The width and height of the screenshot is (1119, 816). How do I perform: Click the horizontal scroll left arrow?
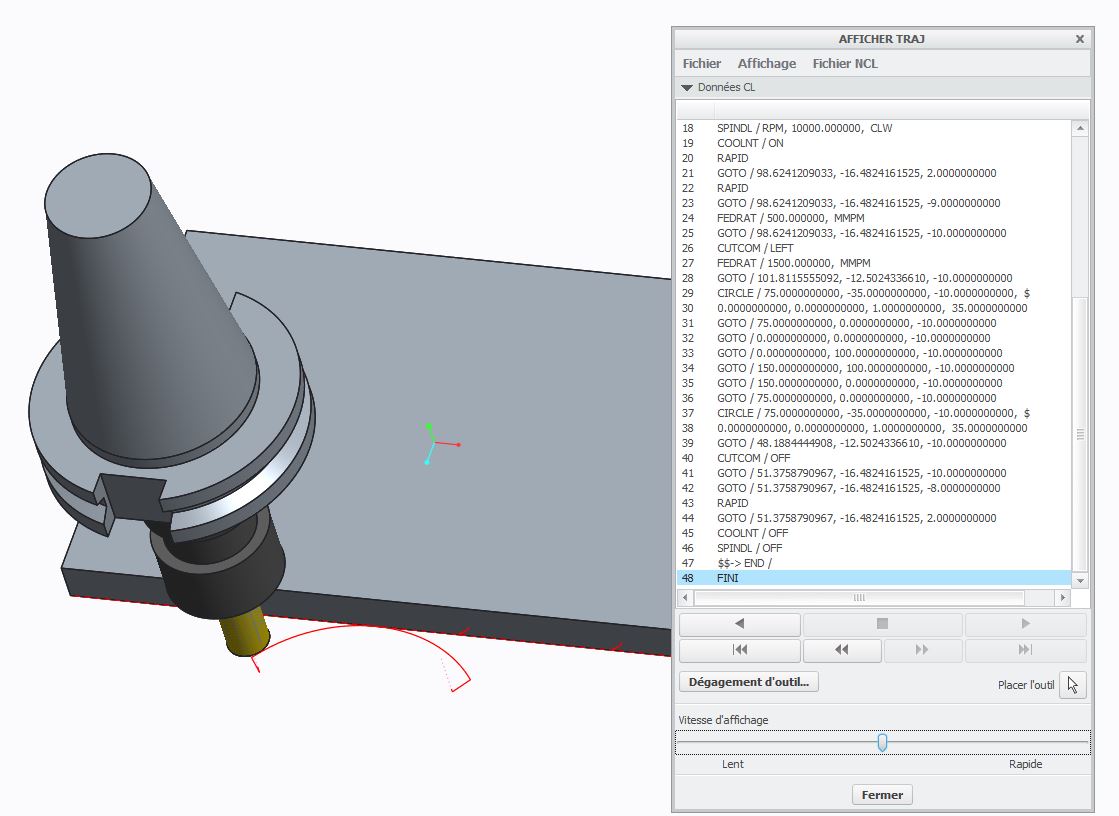point(685,598)
